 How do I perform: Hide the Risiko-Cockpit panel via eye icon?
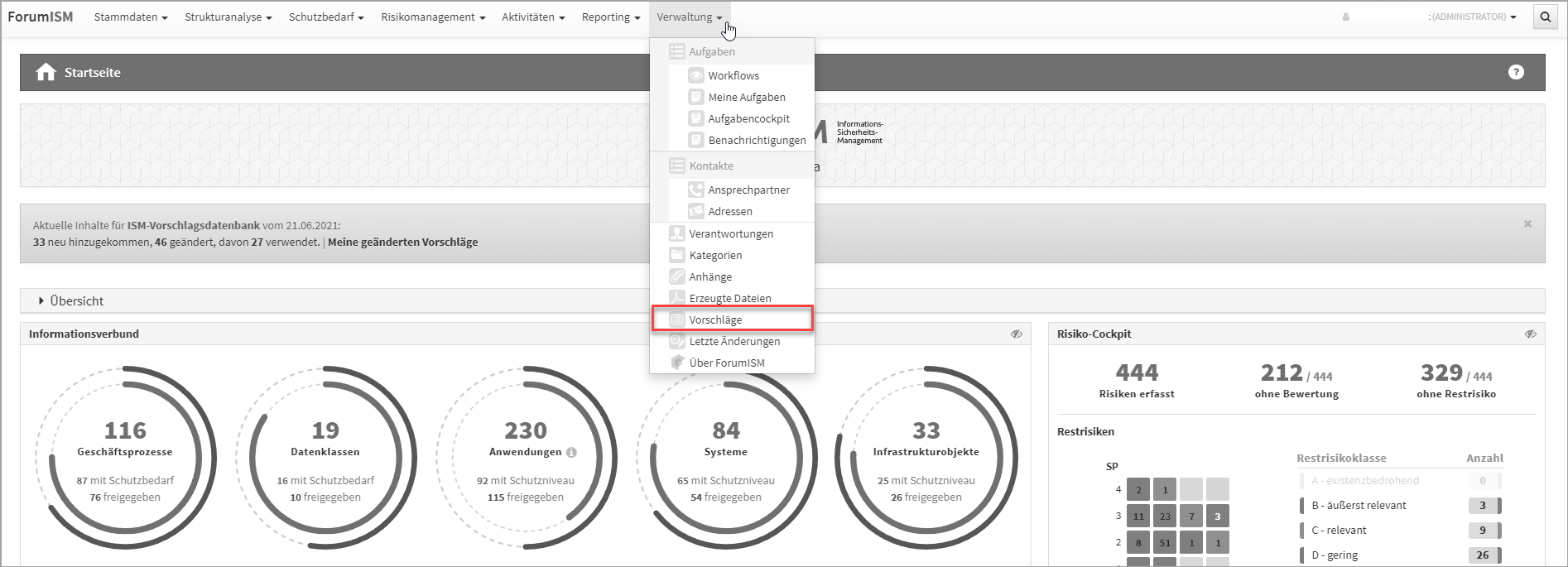point(1530,334)
